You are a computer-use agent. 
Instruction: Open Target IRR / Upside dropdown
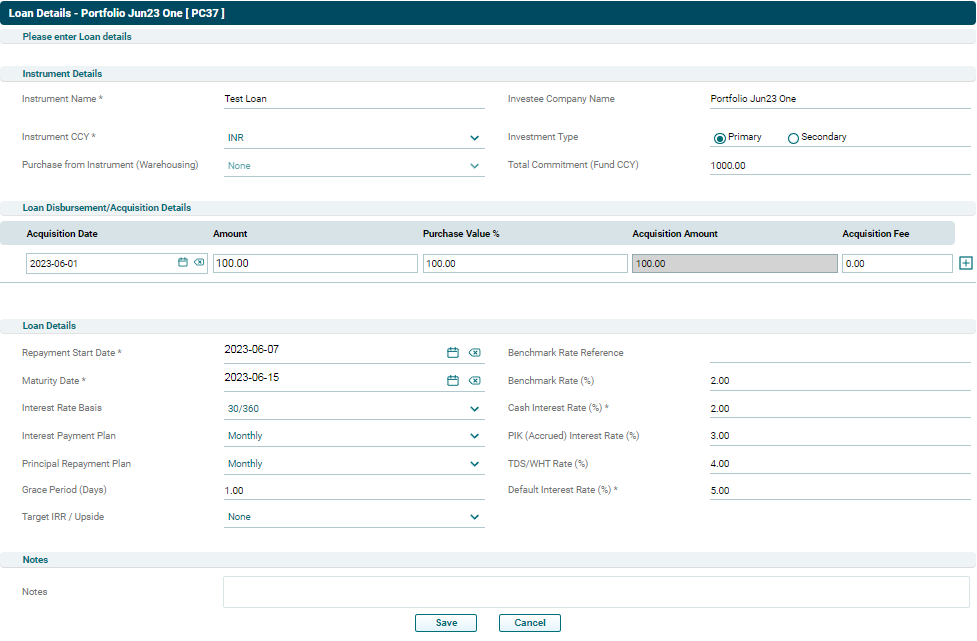(474, 517)
